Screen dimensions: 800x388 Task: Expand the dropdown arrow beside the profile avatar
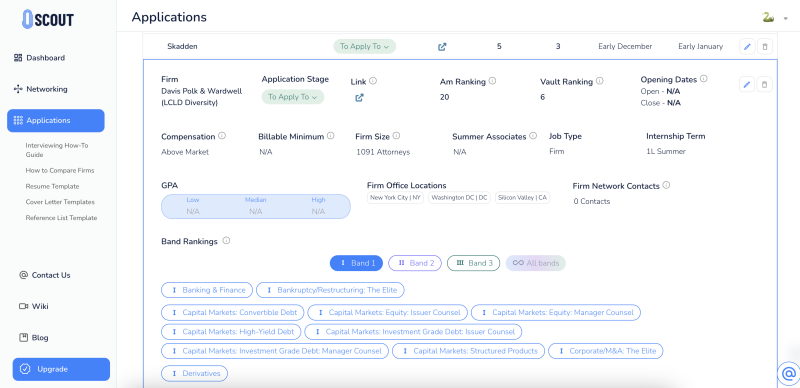[x=786, y=18]
